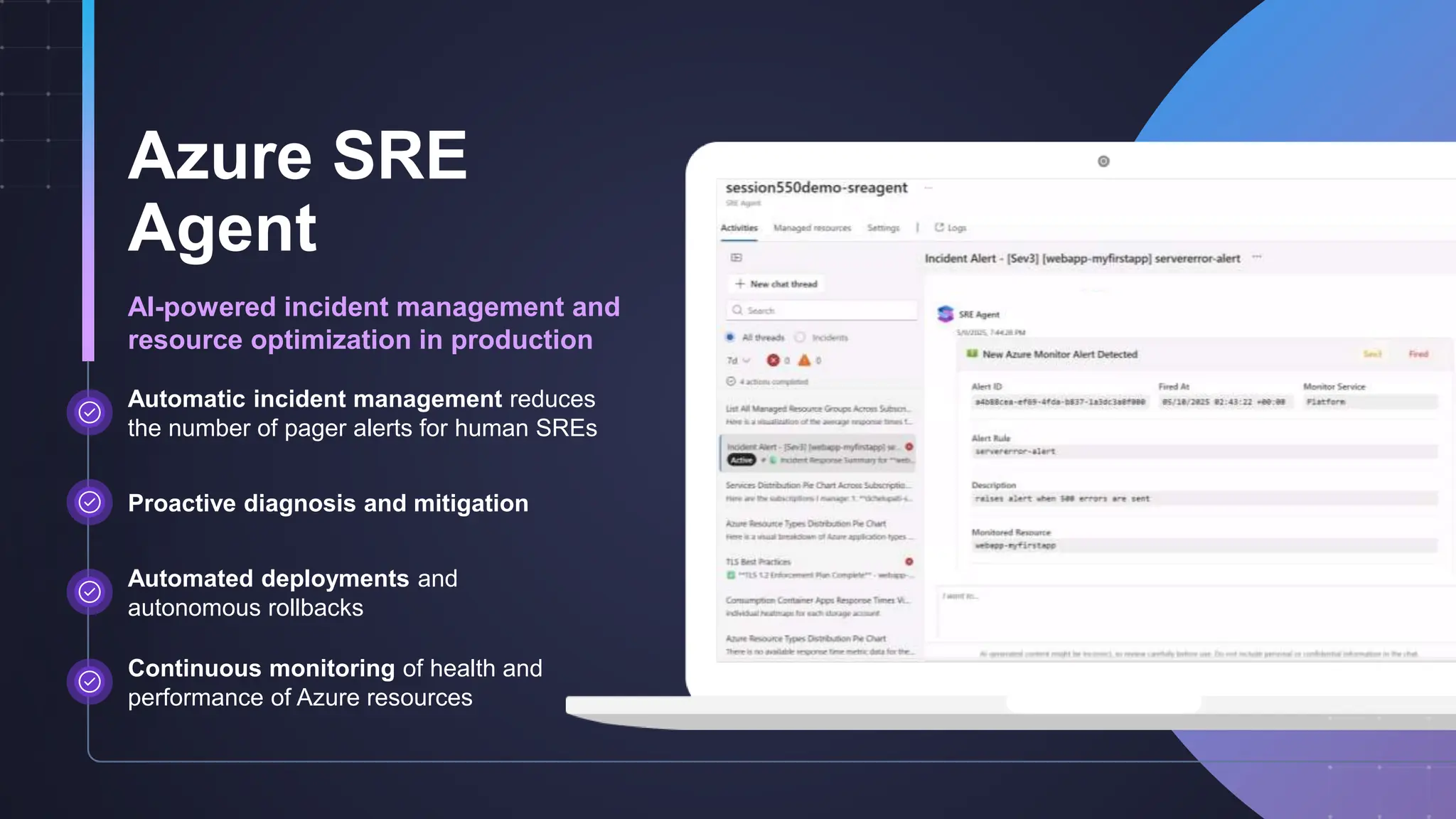Open the TLS Best Practices thread
The image size is (1456, 819).
(x=819, y=569)
